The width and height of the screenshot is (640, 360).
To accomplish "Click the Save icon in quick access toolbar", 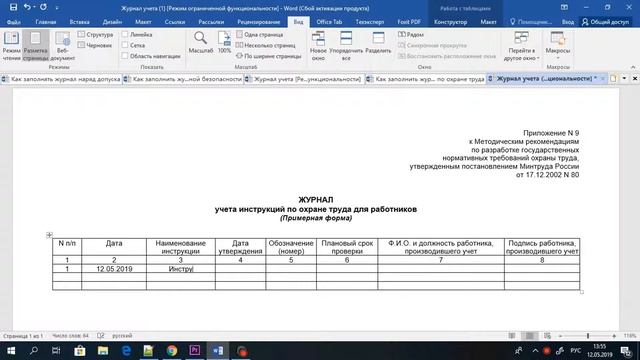I will tap(13, 7).
